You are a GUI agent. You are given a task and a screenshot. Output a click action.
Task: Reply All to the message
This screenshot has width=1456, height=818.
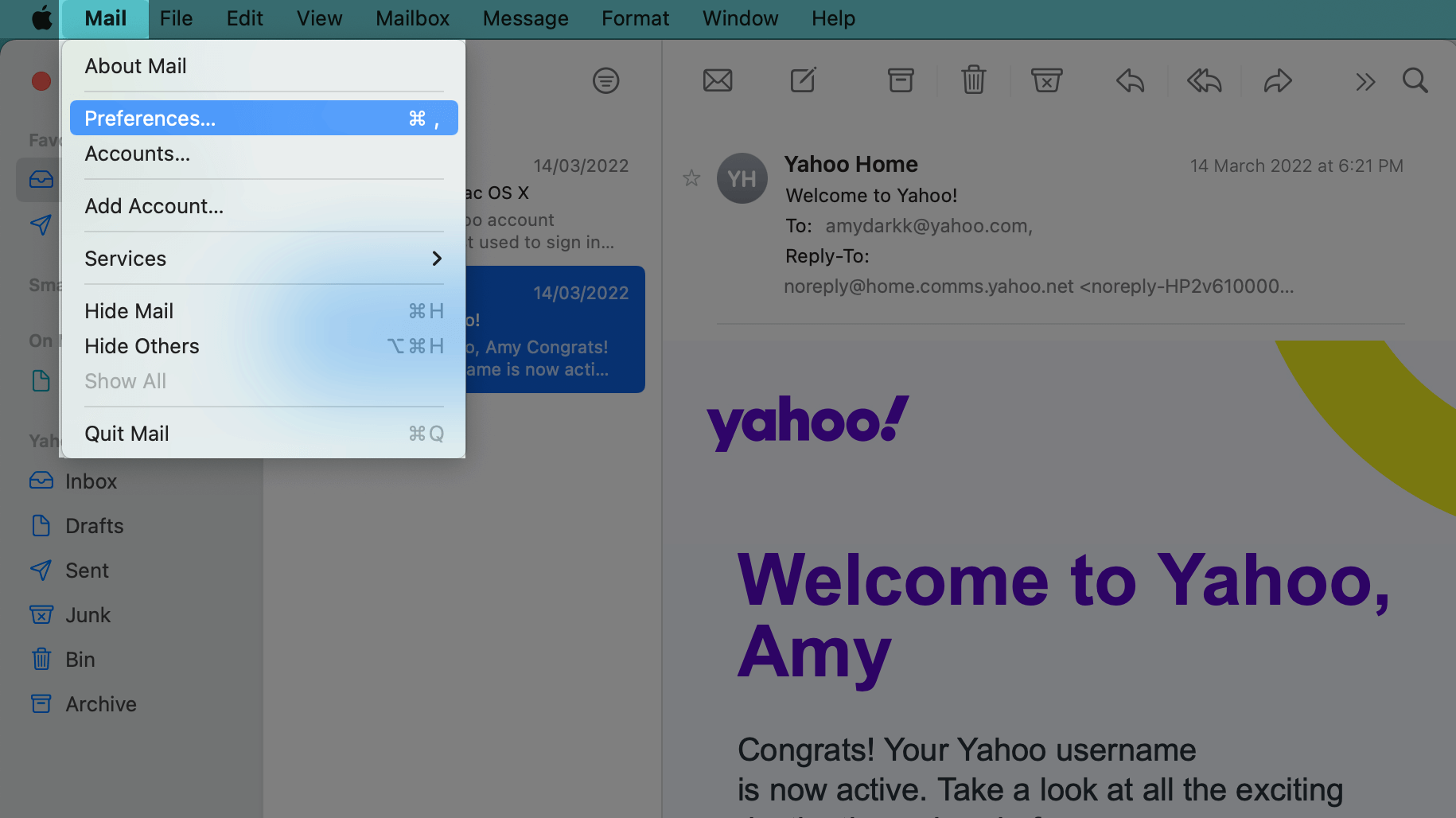tap(1205, 80)
